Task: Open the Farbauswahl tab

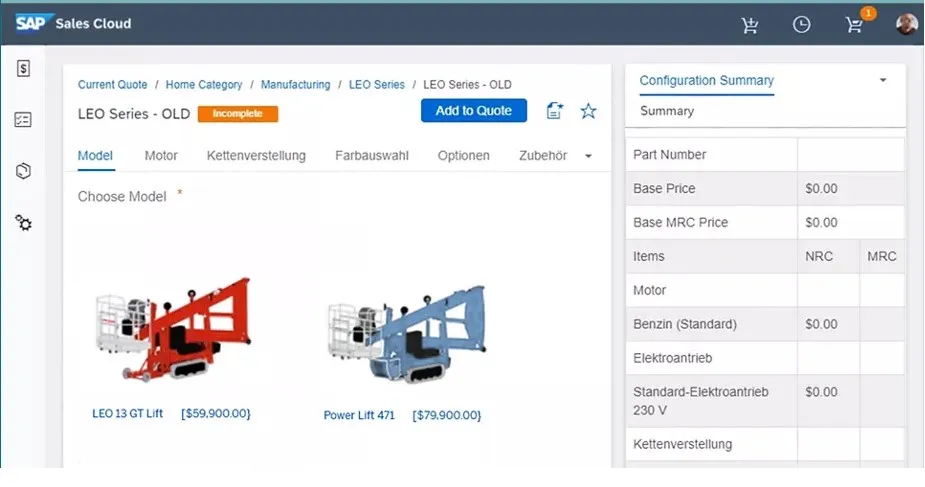Action: tap(372, 156)
